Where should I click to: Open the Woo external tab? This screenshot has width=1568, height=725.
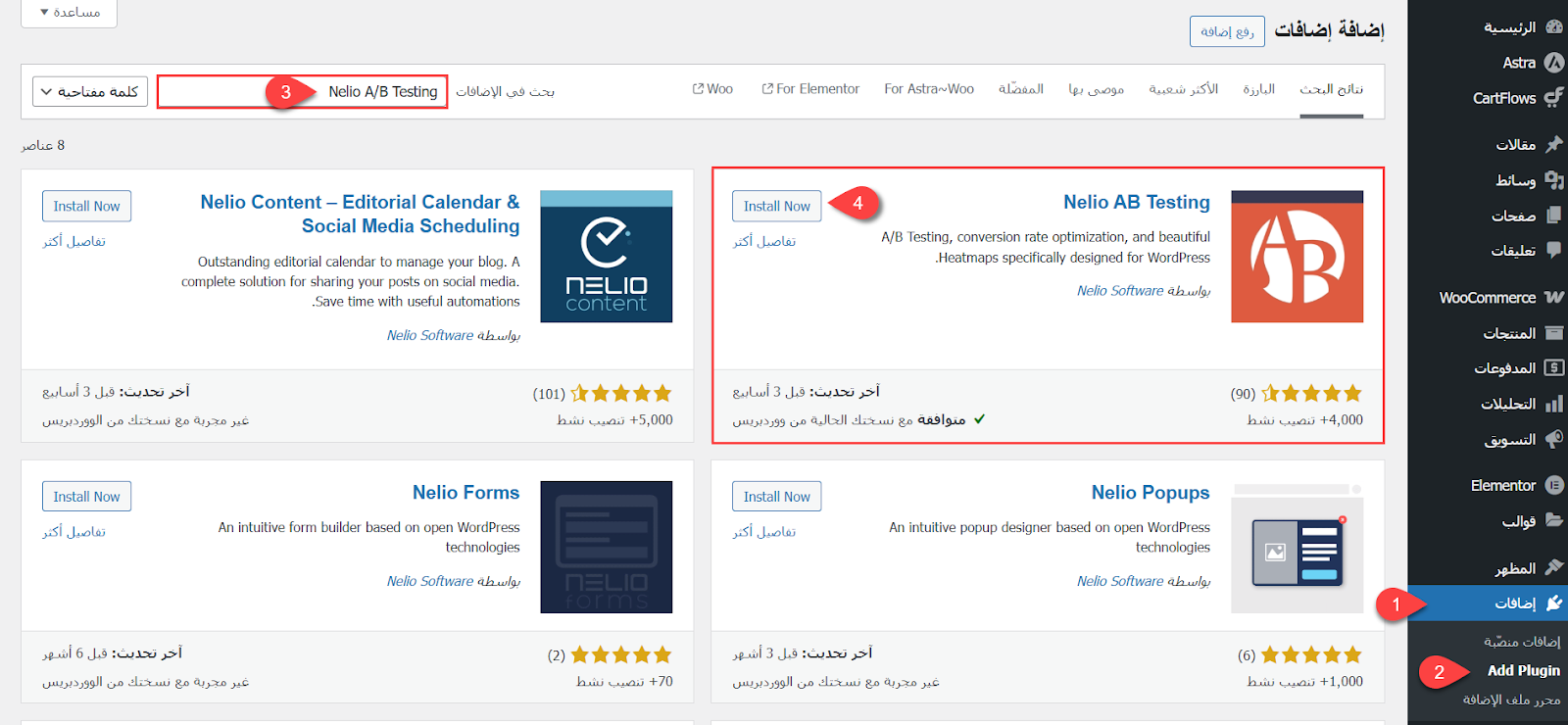click(x=712, y=89)
